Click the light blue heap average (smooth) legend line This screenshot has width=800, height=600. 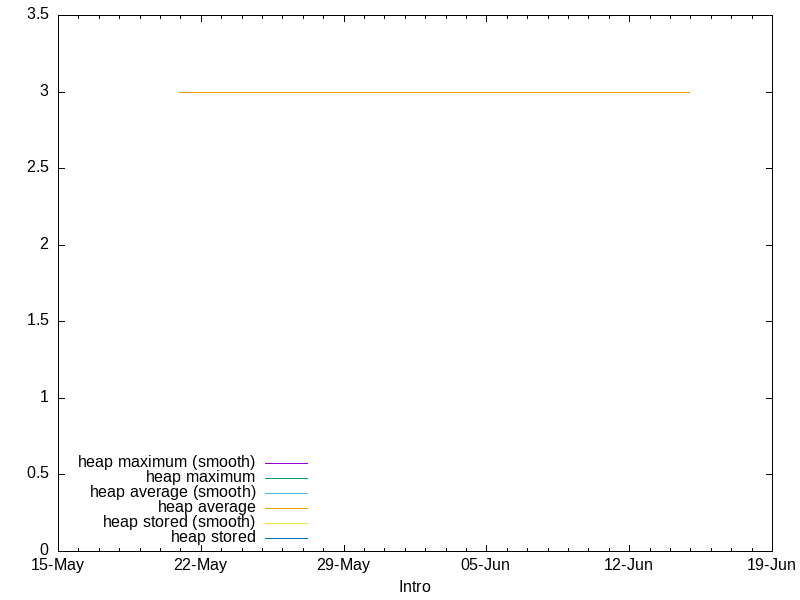point(286,493)
